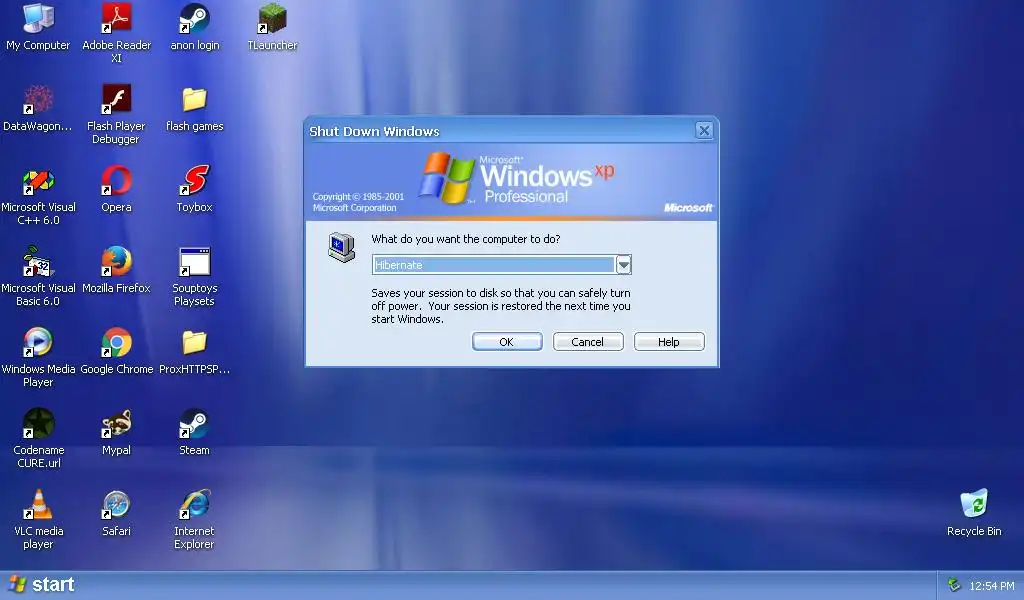
Task: Select the ProxHTTPSP folder icon
Action: click(x=195, y=343)
